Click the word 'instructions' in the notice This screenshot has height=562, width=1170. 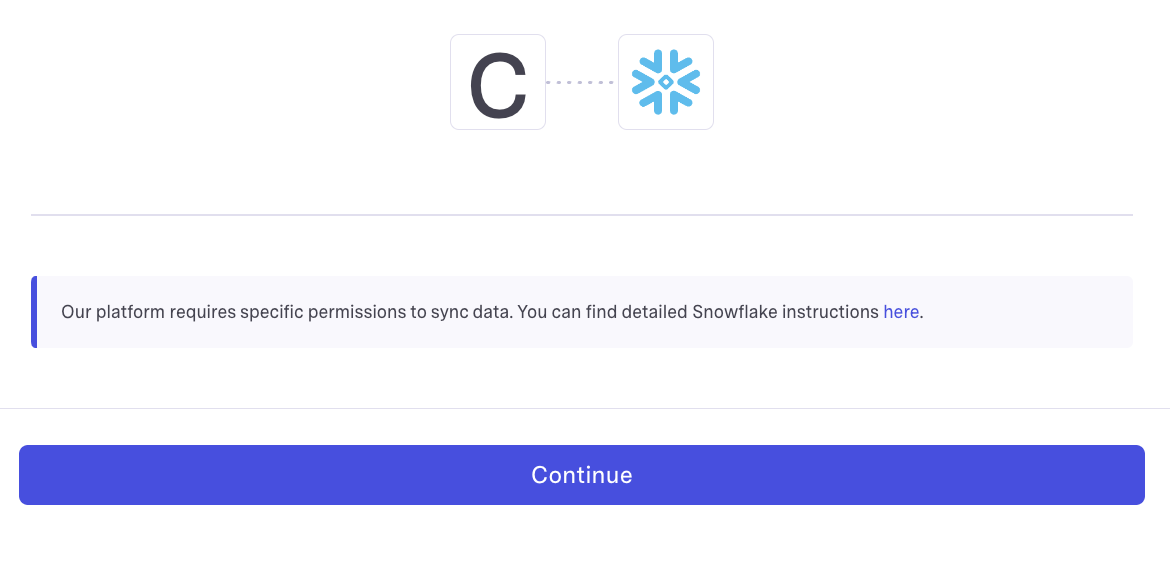pyautogui.click(x=830, y=312)
